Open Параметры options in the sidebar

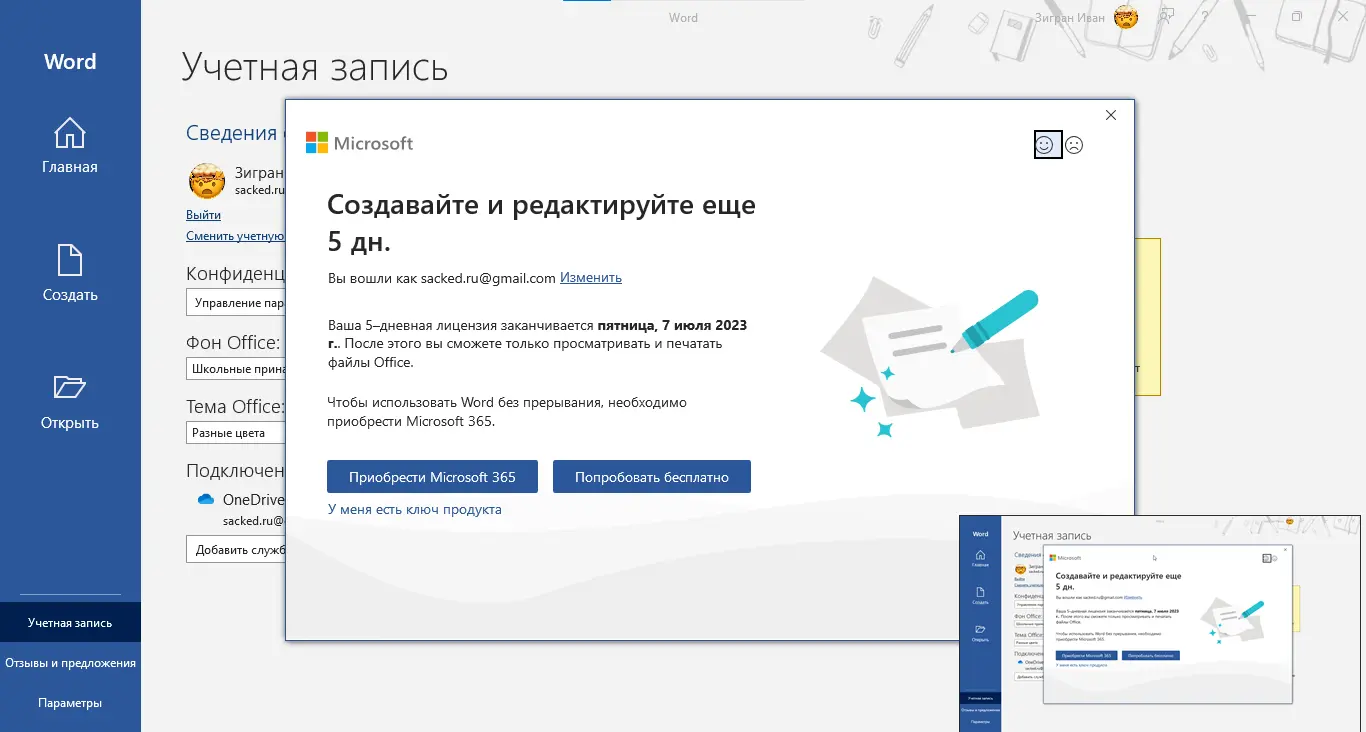click(70, 703)
